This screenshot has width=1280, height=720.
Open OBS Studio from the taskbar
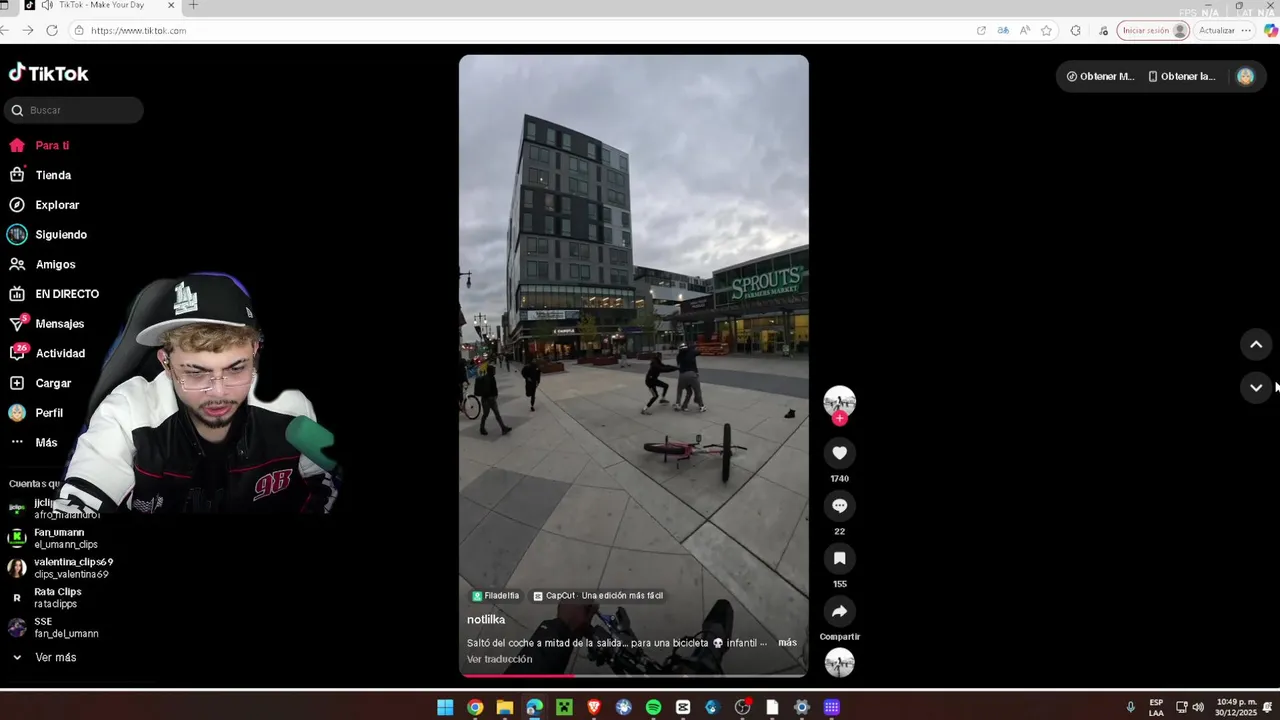pos(742,708)
